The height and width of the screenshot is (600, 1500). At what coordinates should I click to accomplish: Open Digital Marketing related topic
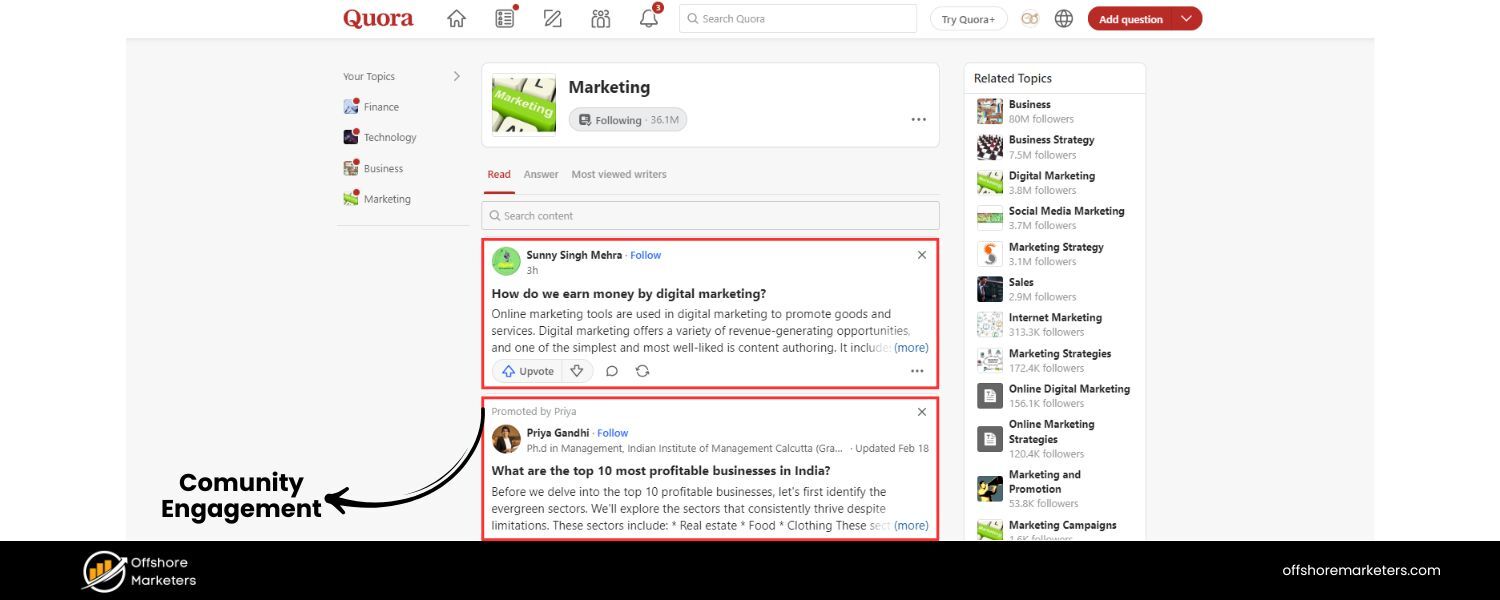click(x=1051, y=176)
